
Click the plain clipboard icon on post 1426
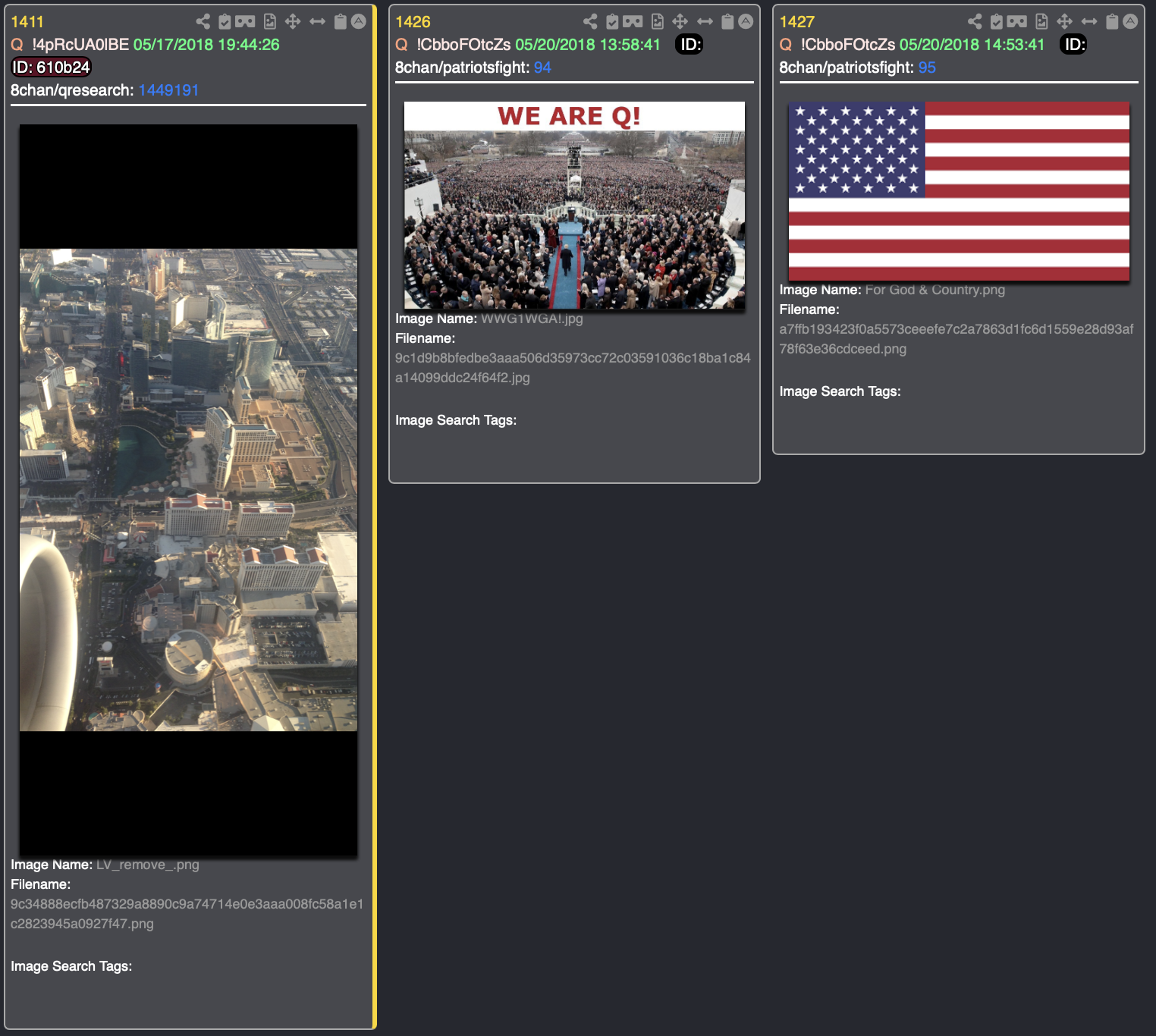coord(727,22)
